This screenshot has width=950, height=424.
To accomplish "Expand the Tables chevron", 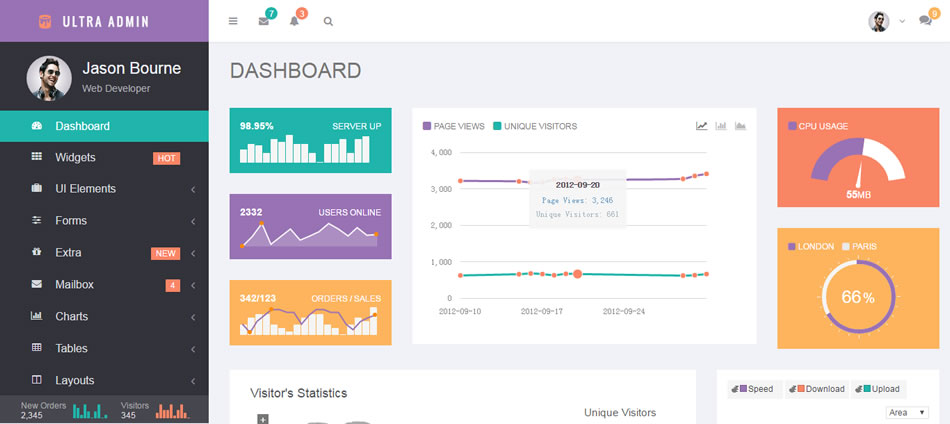I will 193,349.
